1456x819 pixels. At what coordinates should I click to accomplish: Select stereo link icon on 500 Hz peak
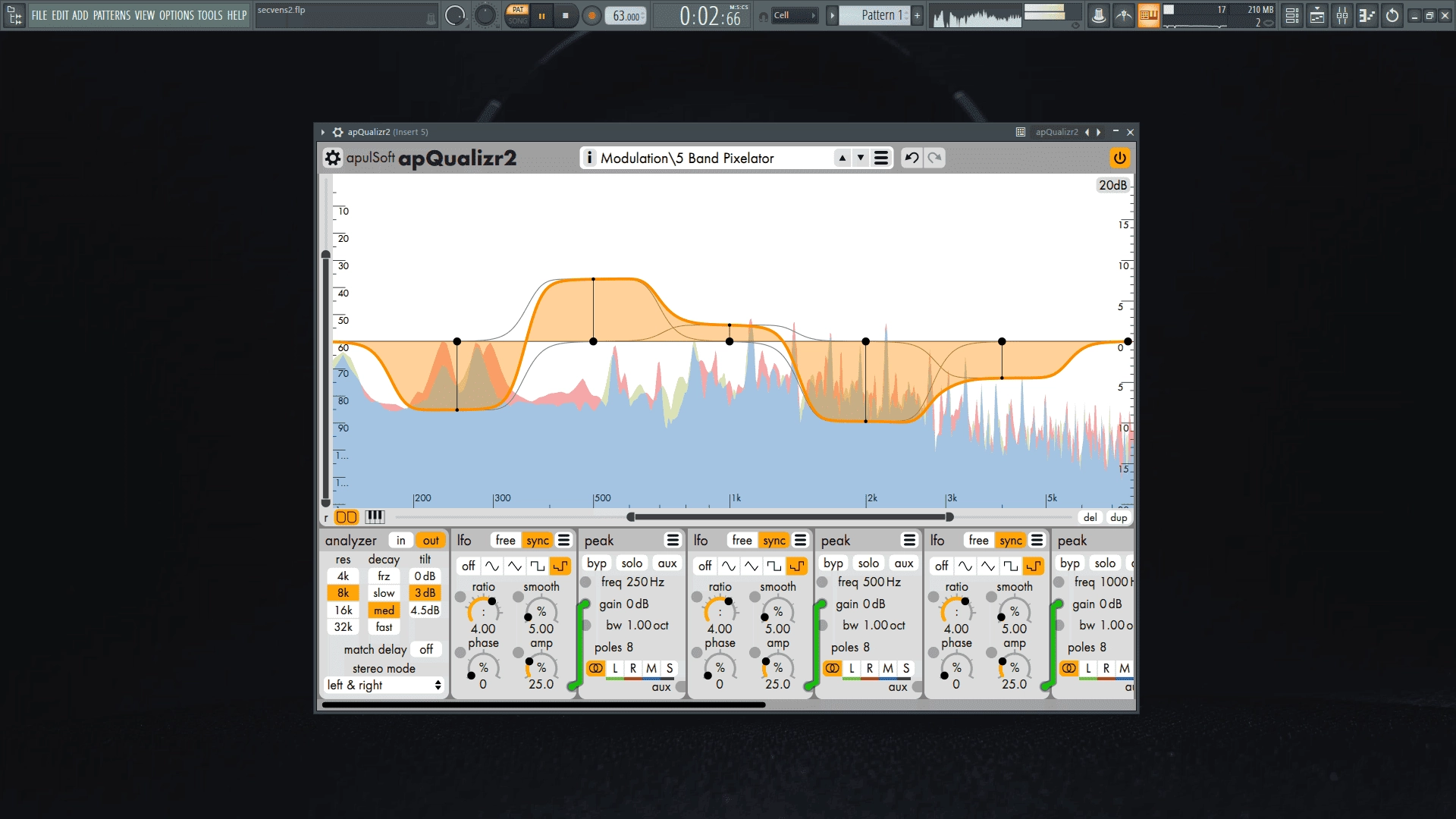(833, 668)
